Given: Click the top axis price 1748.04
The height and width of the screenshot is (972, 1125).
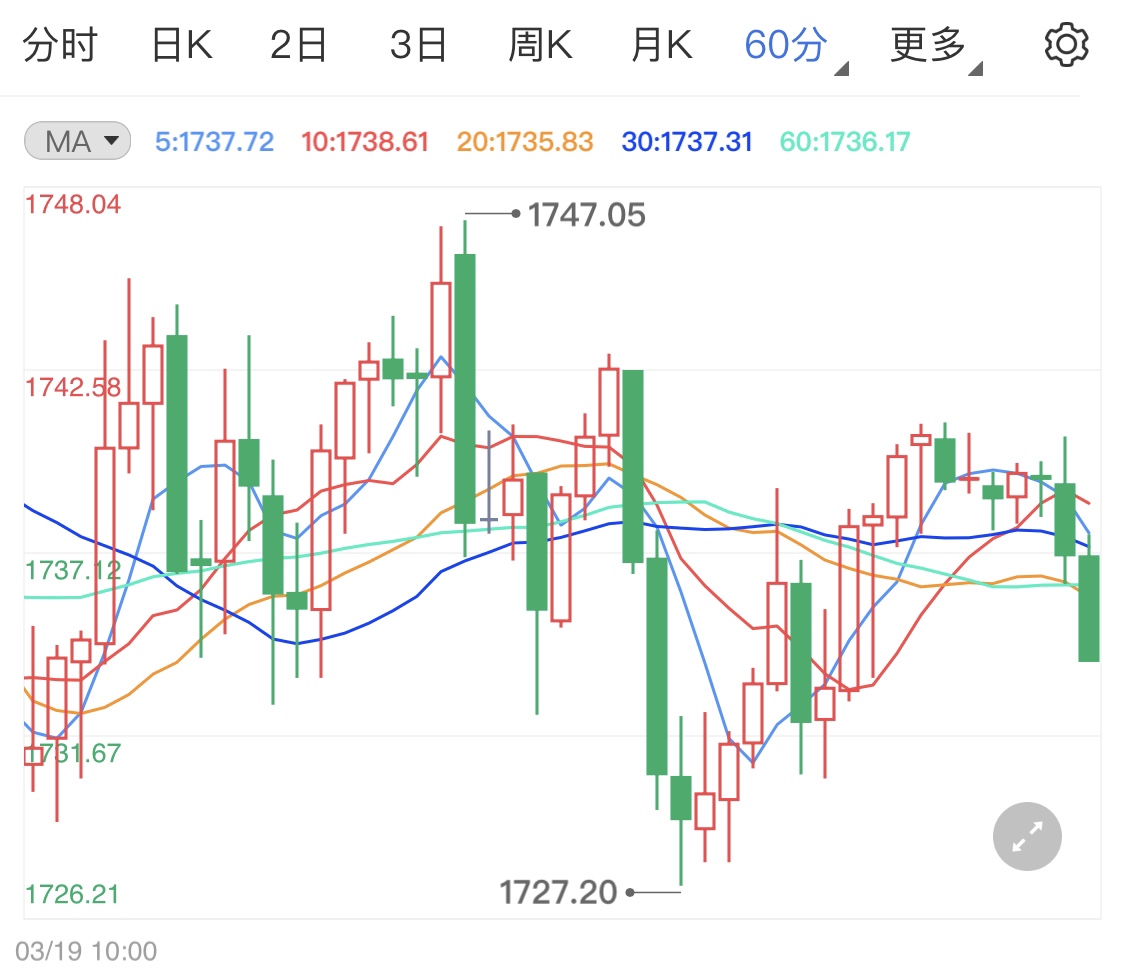Looking at the screenshot, I should pos(72,204).
